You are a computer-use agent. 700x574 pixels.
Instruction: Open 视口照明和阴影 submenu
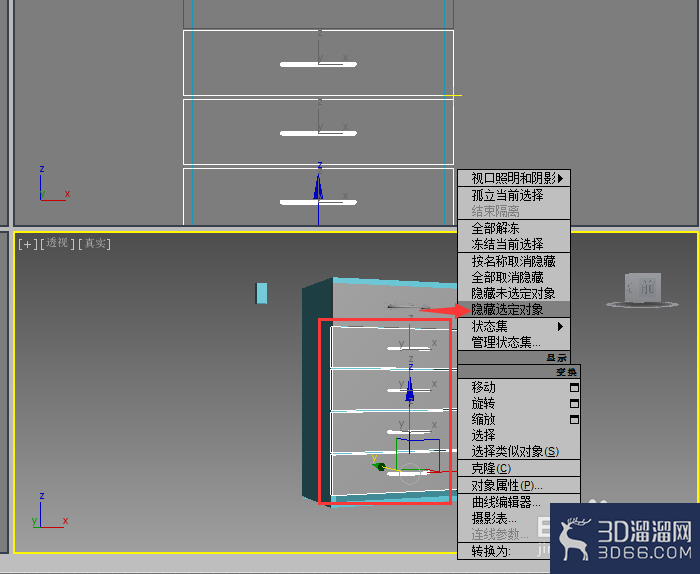click(514, 178)
